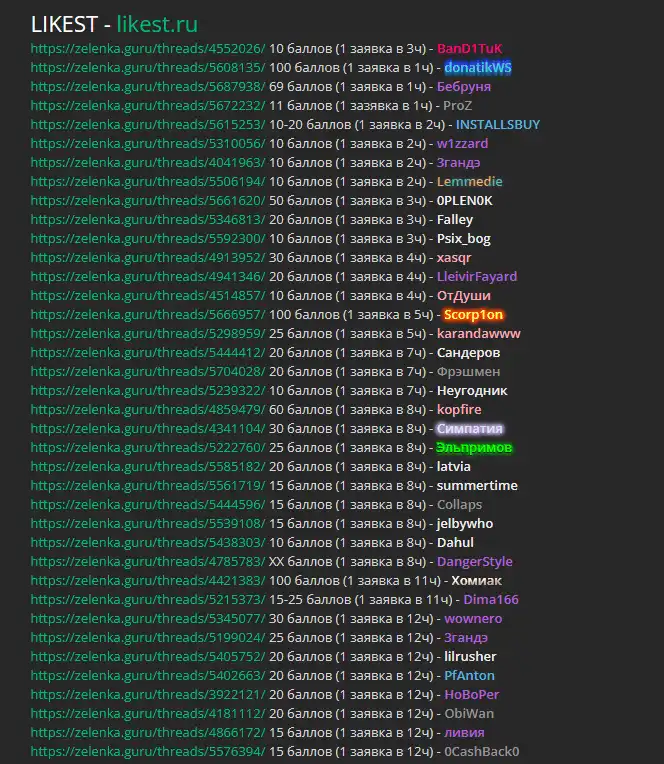Image resolution: width=664 pixels, height=764 pixels.
Task: Click the Falley username
Action: pyautogui.click(x=455, y=220)
